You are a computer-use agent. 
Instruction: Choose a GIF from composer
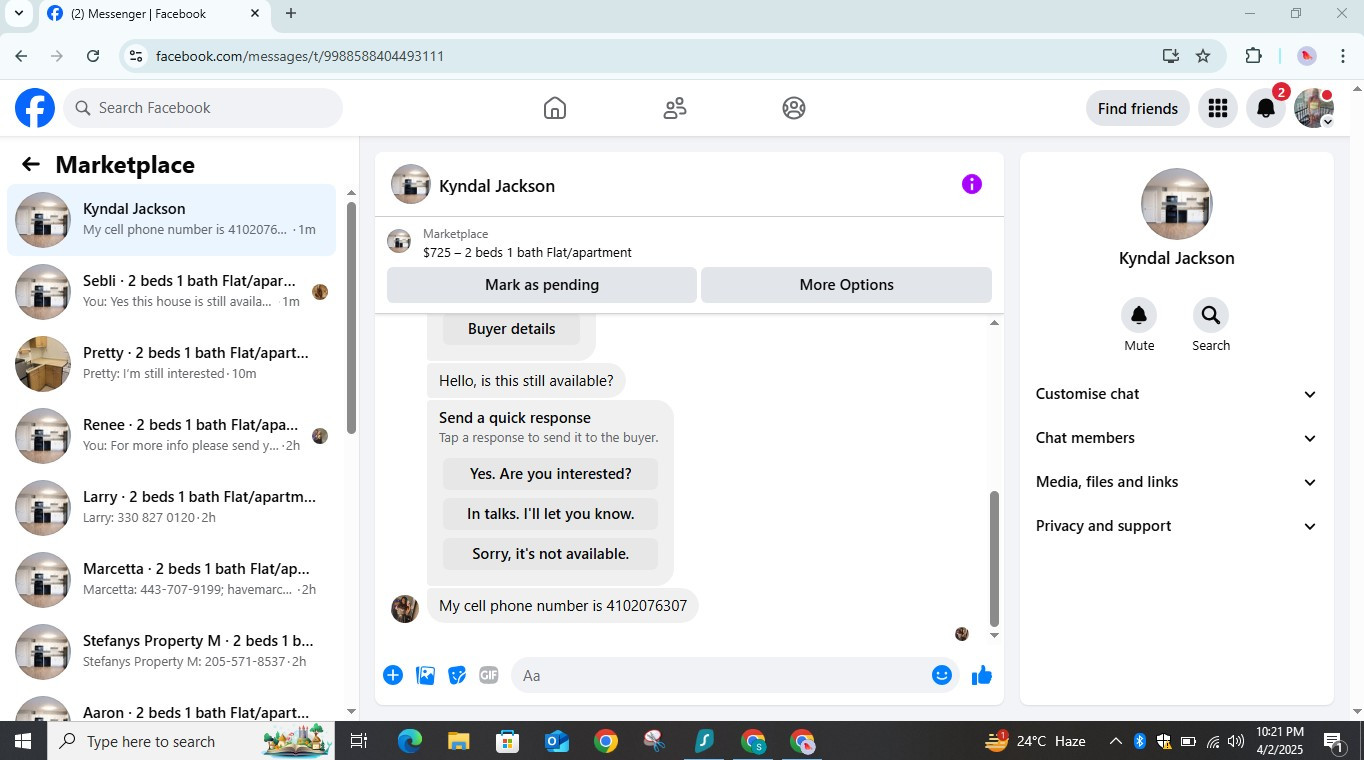489,675
